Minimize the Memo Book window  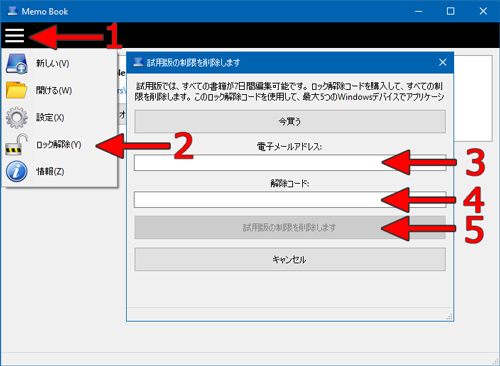pyautogui.click(x=419, y=11)
